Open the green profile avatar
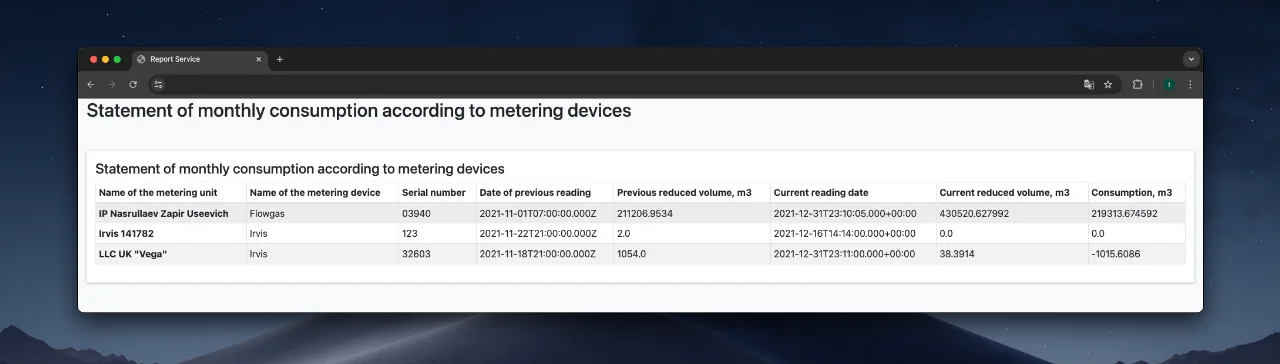The image size is (1280, 364). [x=1168, y=85]
